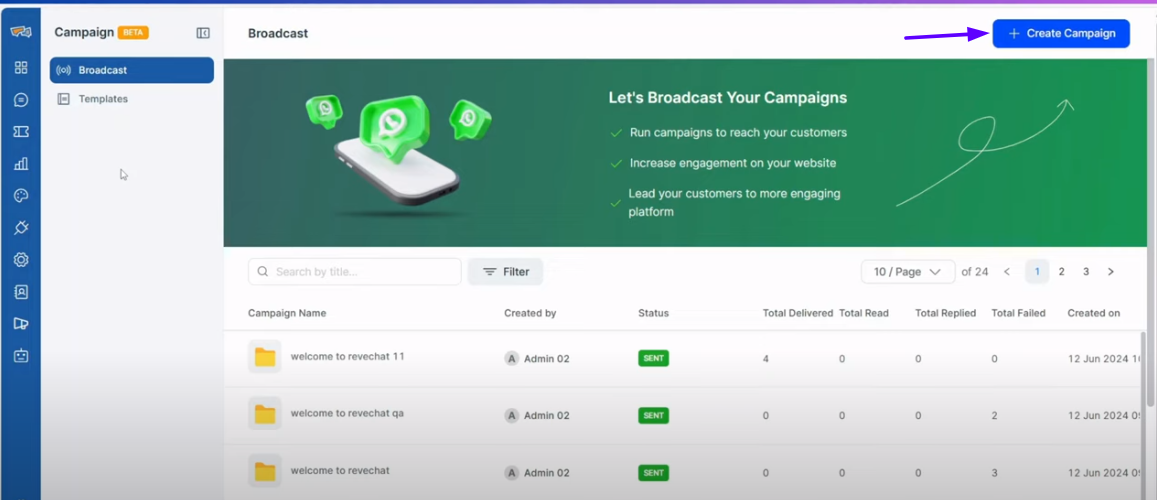
Task: Select the Templates menu item
Action: point(103,99)
